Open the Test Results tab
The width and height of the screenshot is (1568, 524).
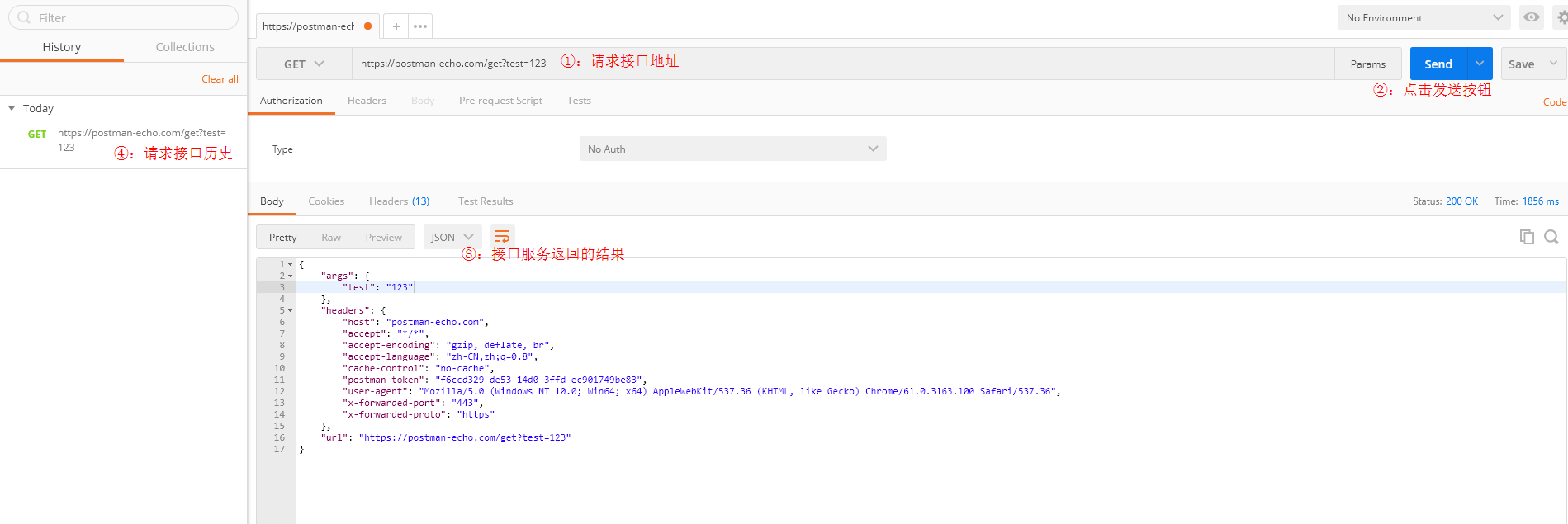click(x=486, y=201)
